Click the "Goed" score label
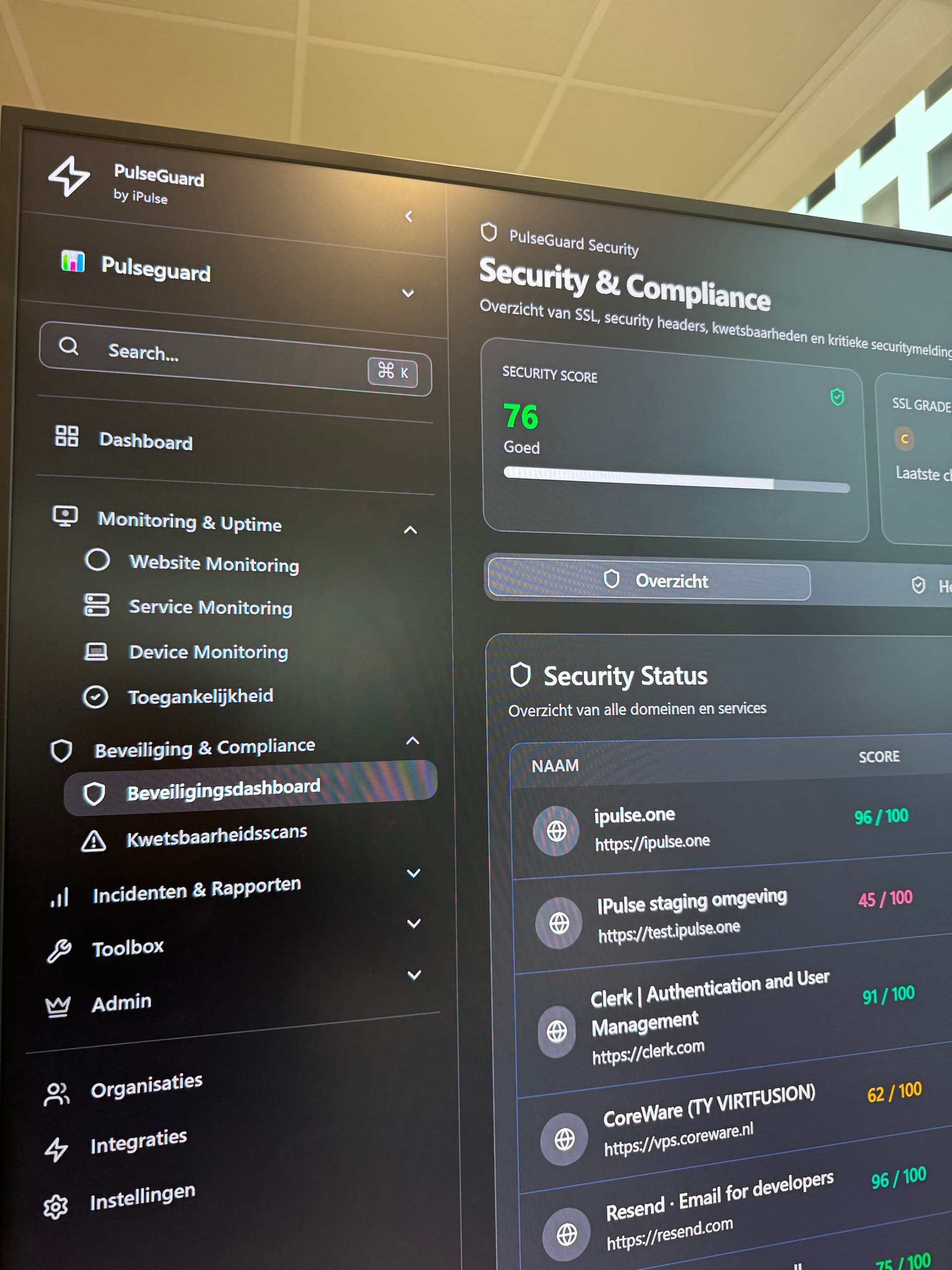 (x=521, y=447)
